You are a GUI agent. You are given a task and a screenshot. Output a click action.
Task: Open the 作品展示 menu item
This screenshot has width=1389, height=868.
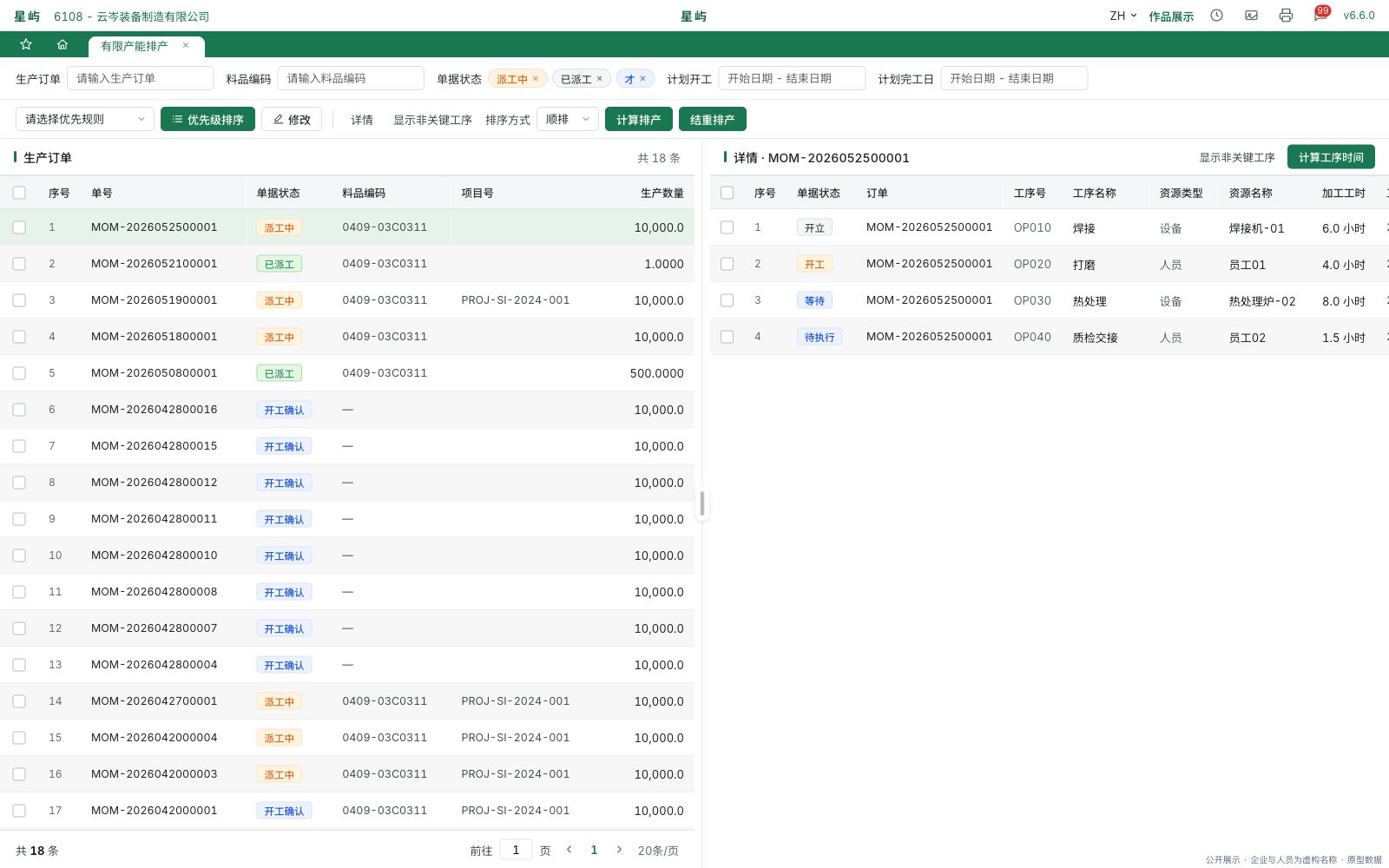(1171, 16)
